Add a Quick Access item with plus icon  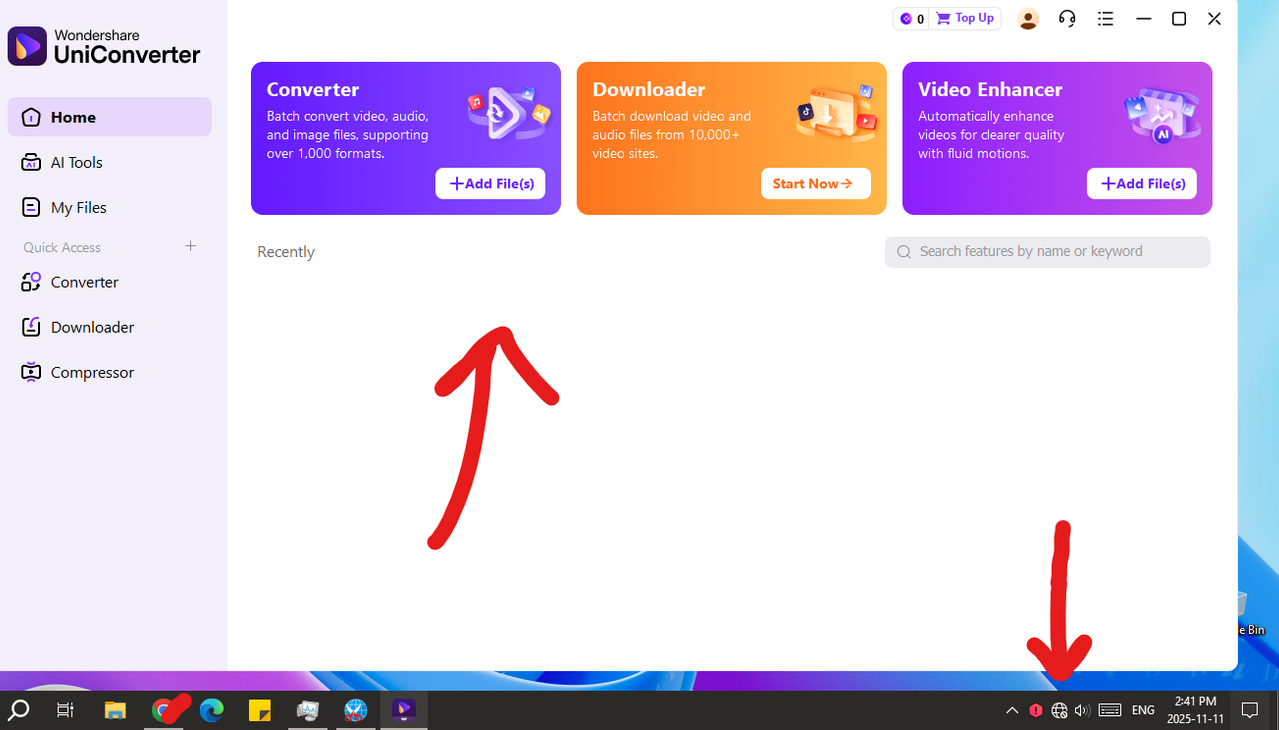point(191,246)
